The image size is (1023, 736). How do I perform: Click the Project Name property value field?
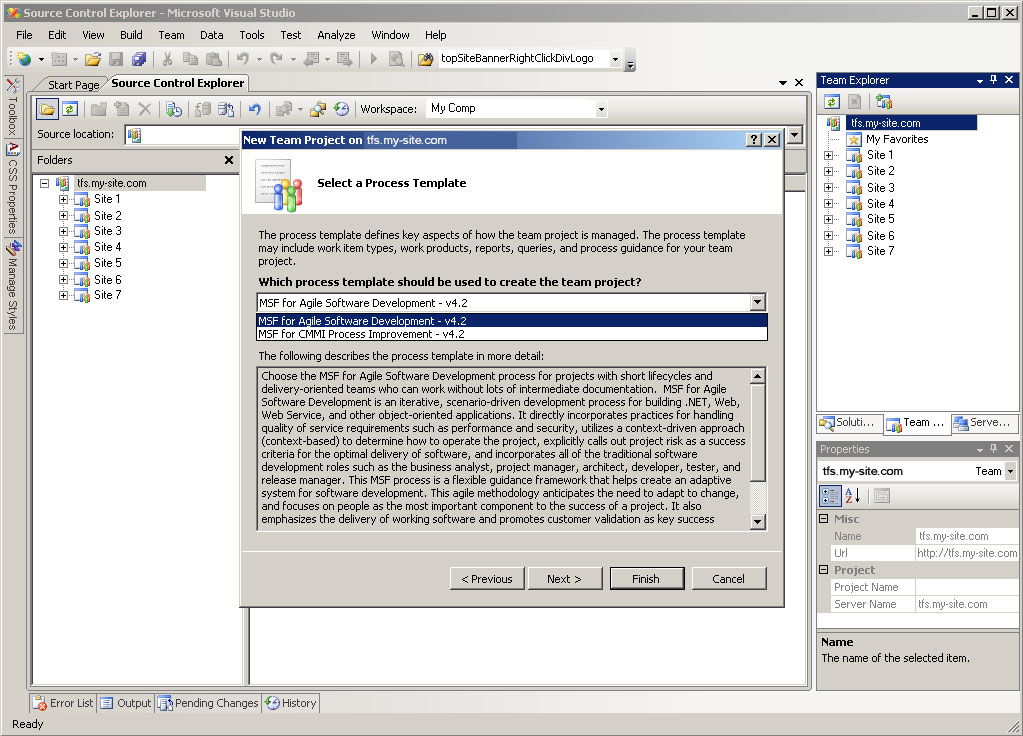click(966, 587)
